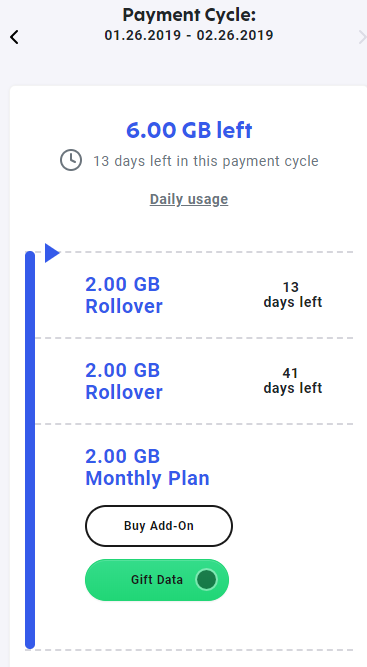Select the second 2.00 GB Rollover entry

click(x=194, y=381)
